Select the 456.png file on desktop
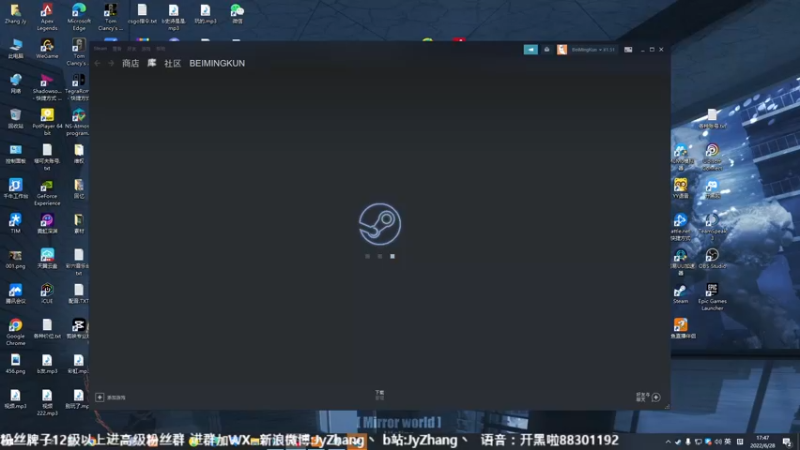The width and height of the screenshot is (800, 450). [x=15, y=364]
